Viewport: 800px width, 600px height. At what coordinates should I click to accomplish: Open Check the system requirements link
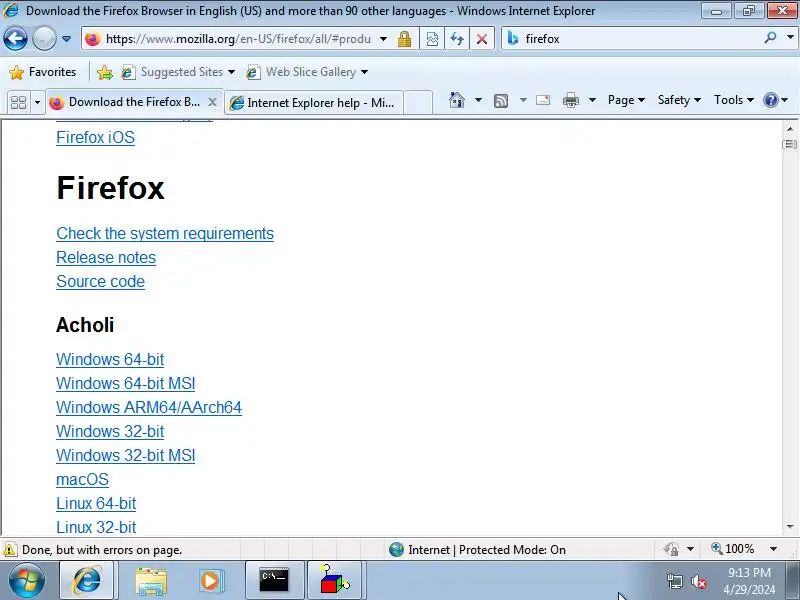tap(165, 233)
